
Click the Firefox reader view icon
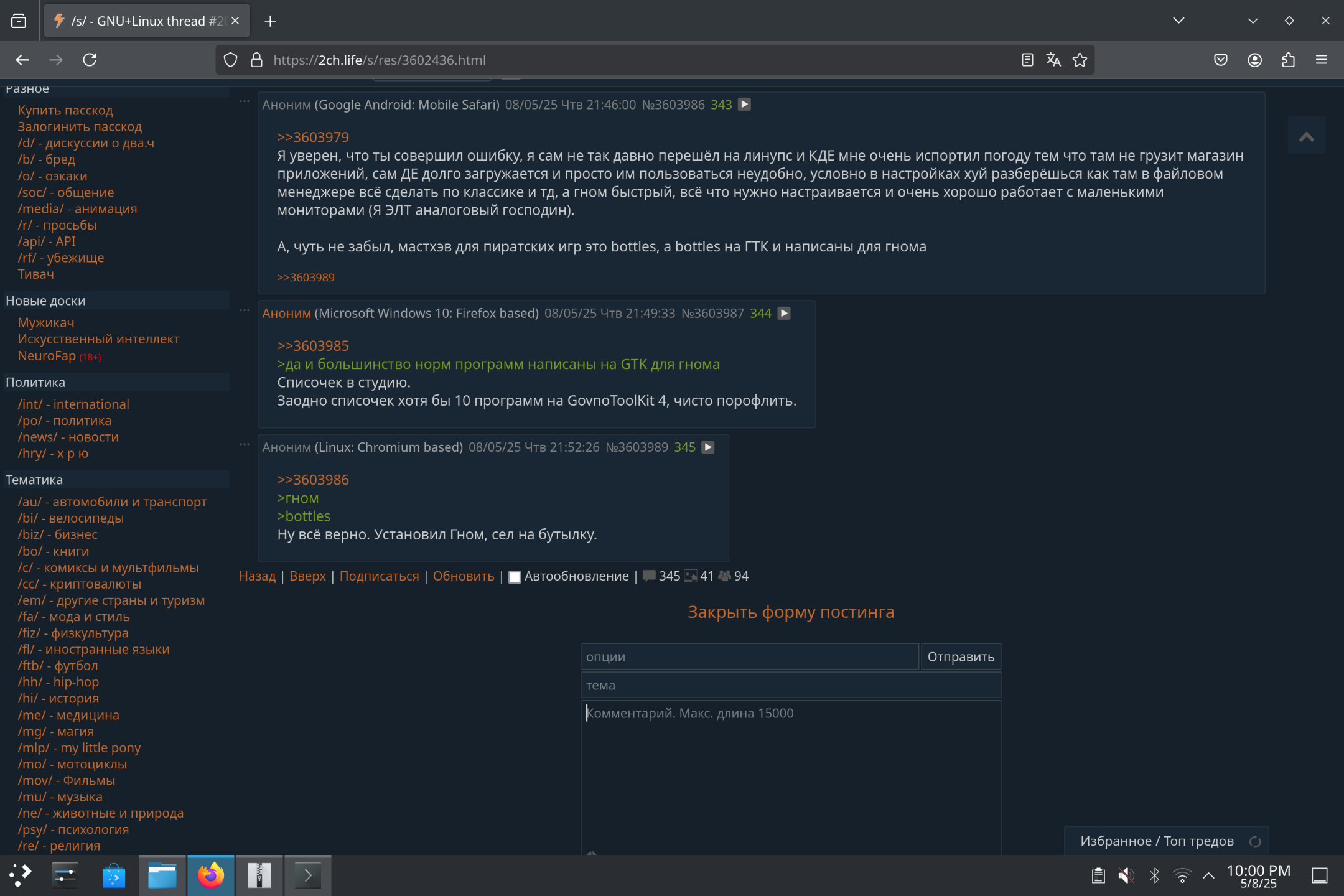(x=1027, y=60)
